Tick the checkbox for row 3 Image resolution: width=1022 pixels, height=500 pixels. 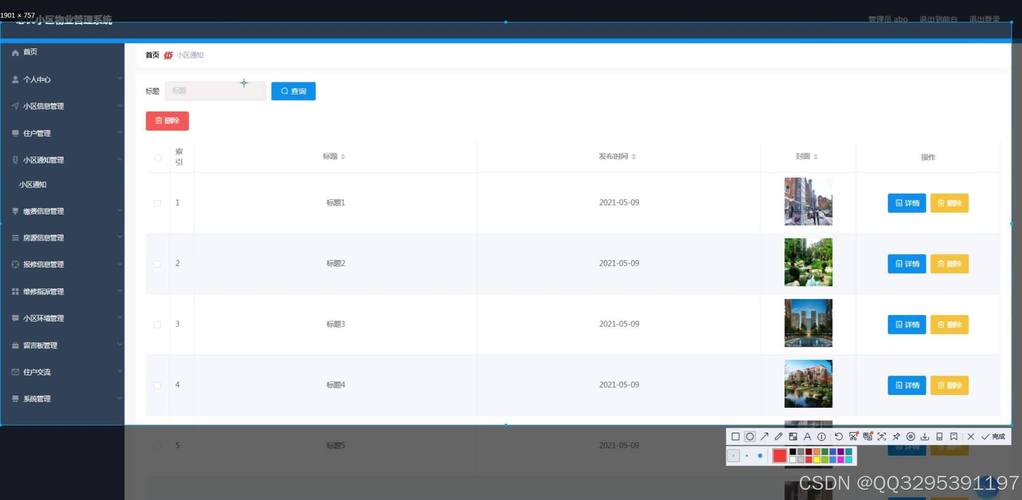tap(157, 325)
